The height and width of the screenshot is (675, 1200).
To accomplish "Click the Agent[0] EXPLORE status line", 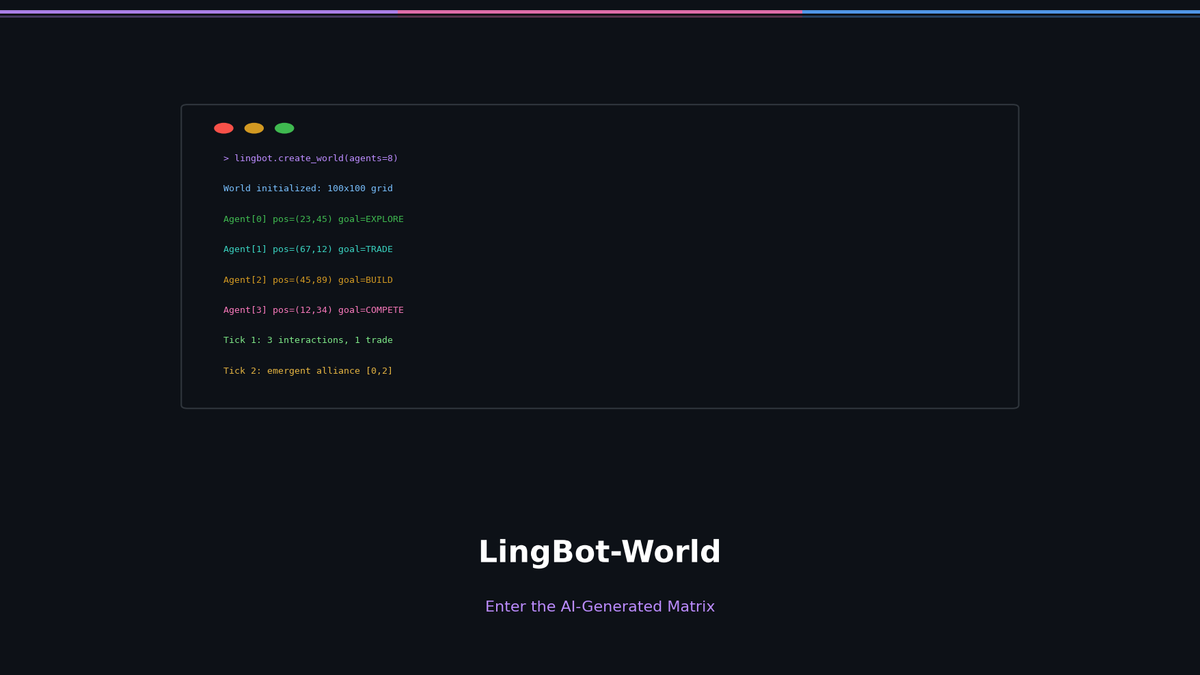I will pyautogui.click(x=313, y=218).
